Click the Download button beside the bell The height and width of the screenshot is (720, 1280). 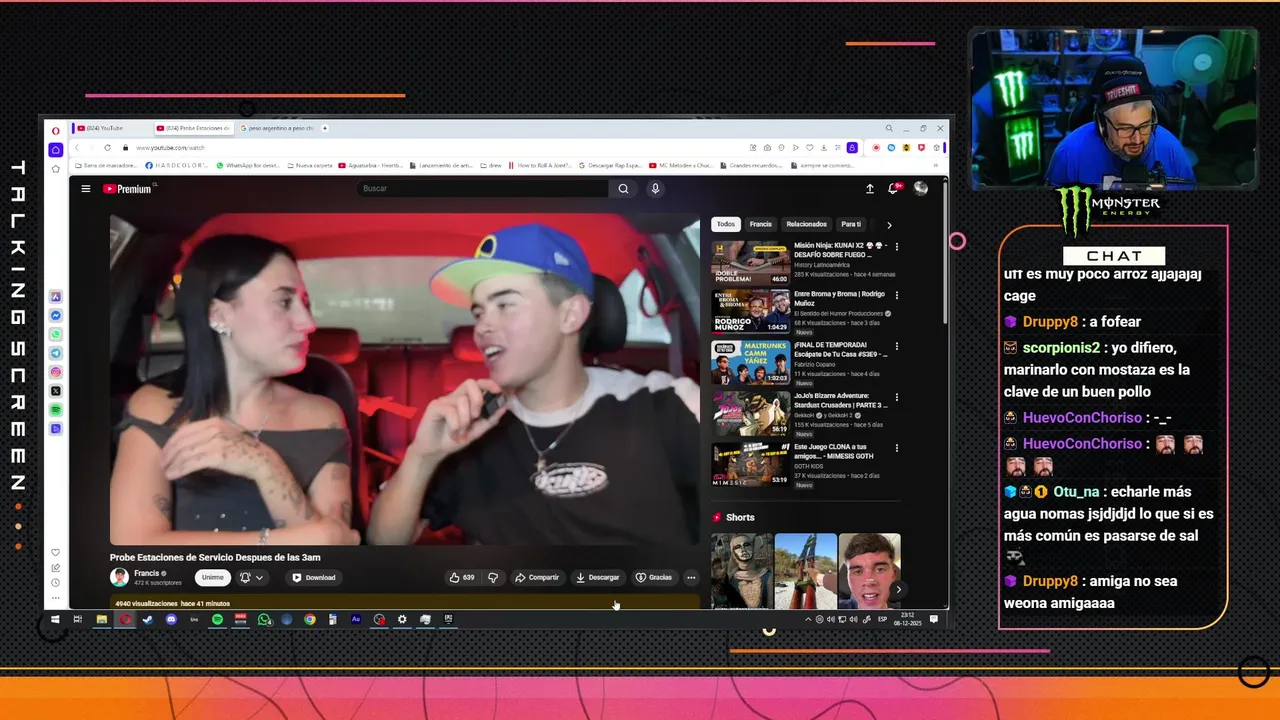tap(314, 577)
